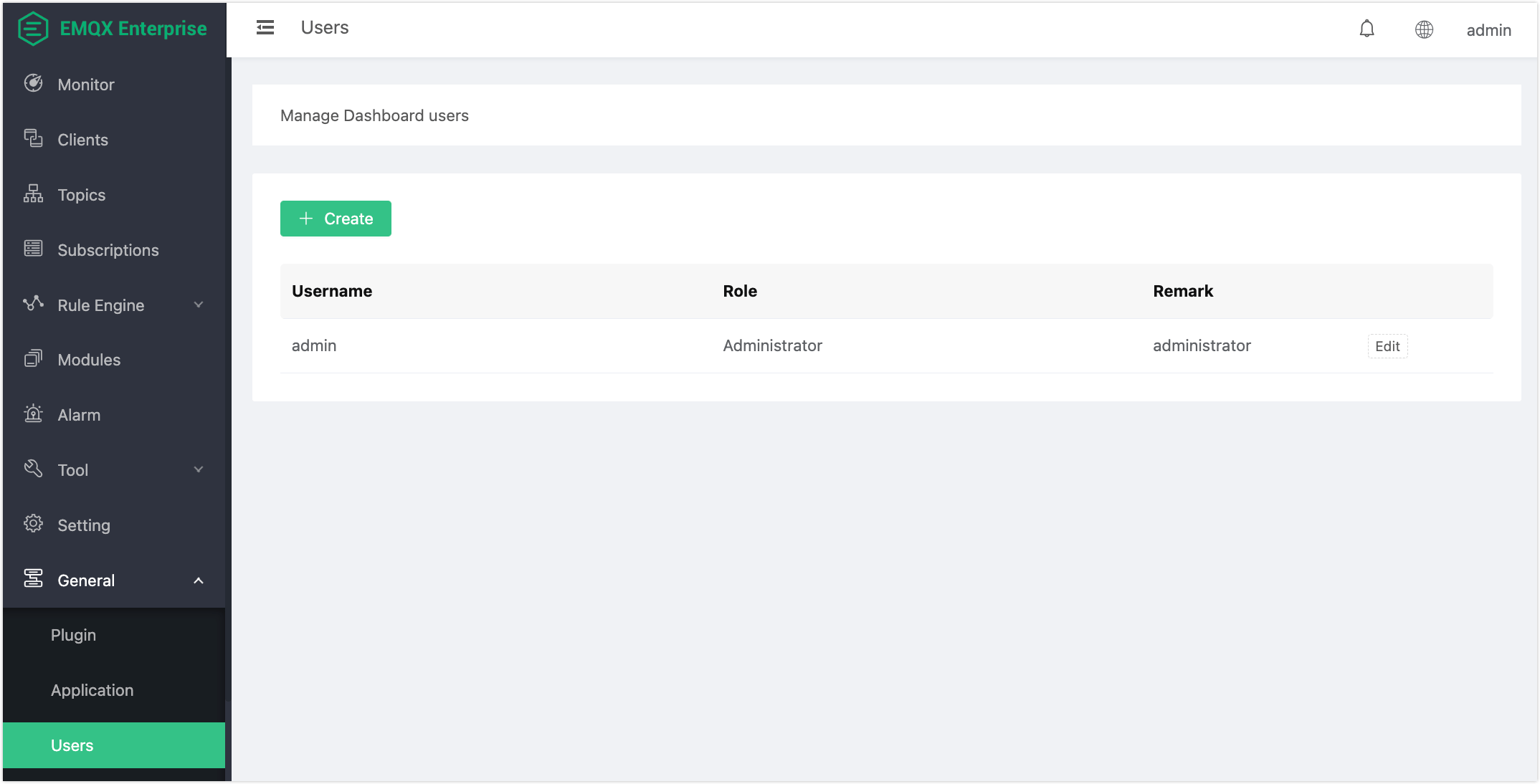Viewport: 1540px width, 784px height.
Task: Open the Application submenu item
Action: [92, 690]
